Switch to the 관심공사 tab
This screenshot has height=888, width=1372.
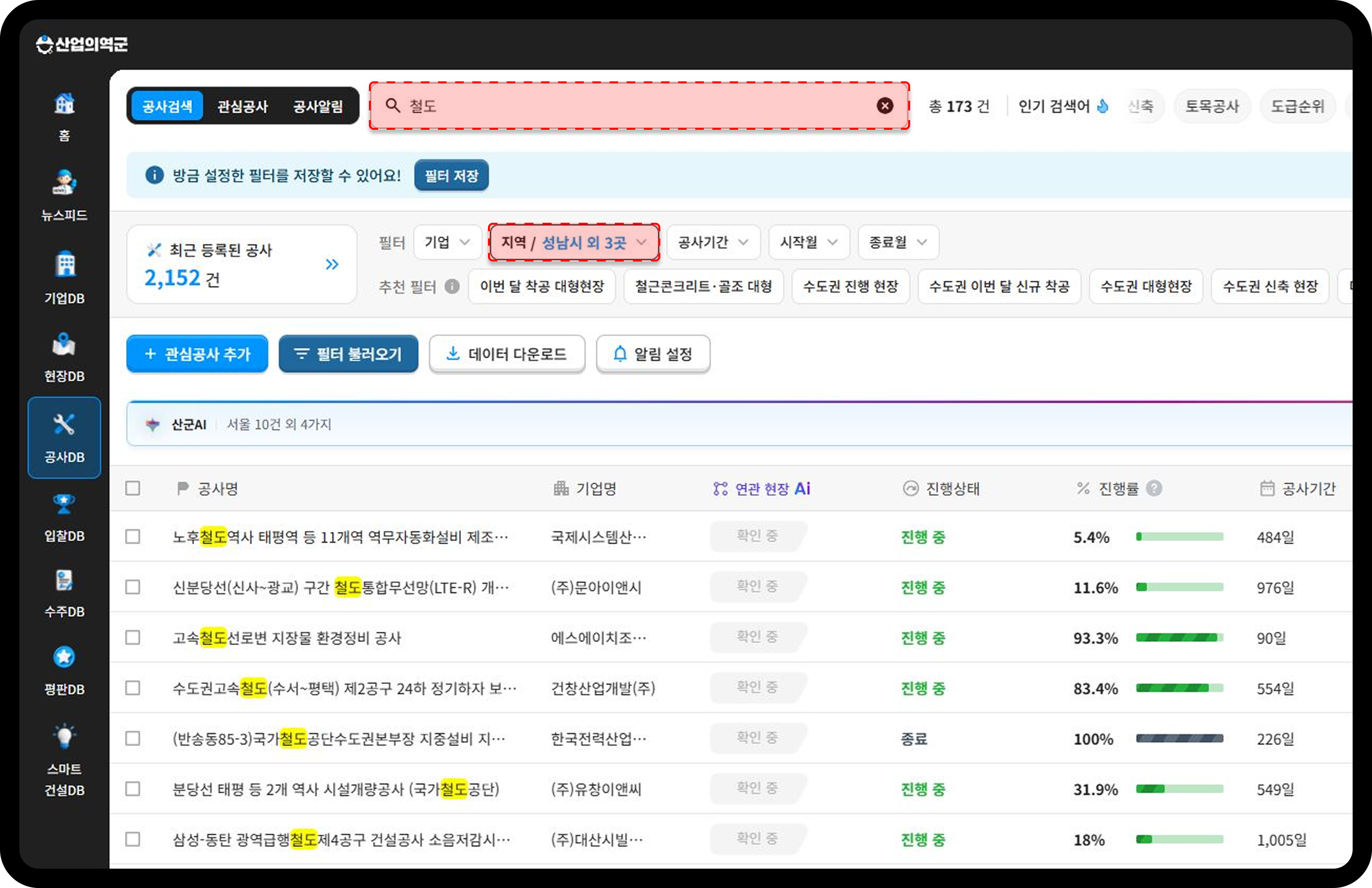pos(243,106)
